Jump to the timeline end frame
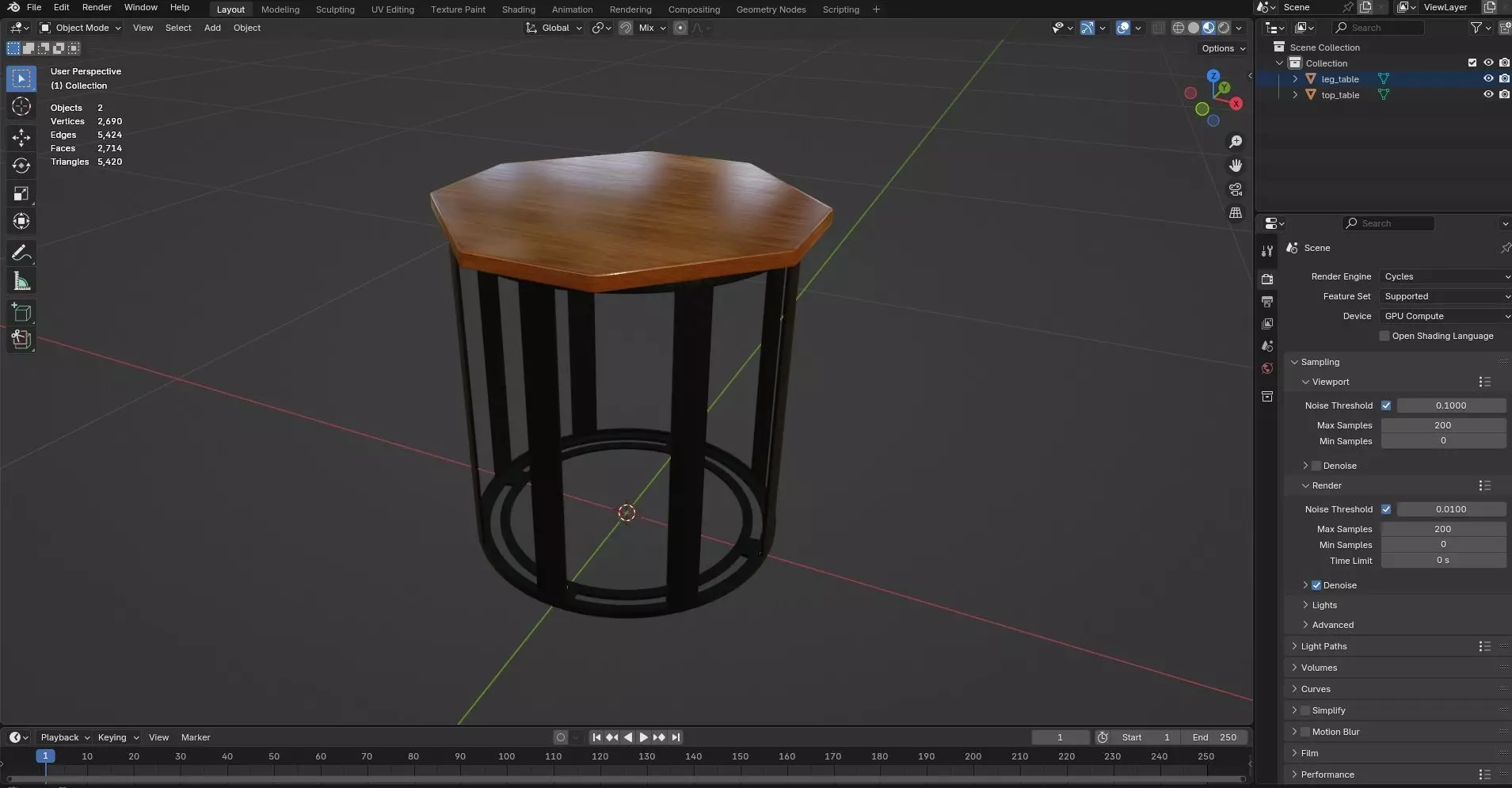 676,737
